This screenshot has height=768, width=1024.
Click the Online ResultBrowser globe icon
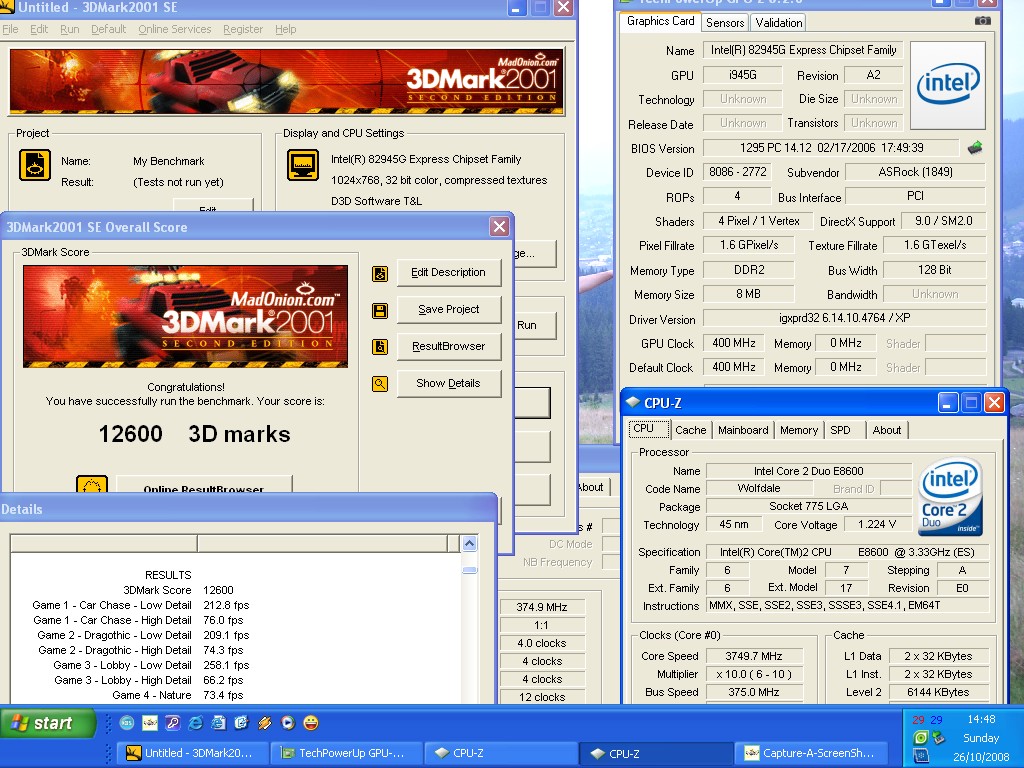pos(91,484)
